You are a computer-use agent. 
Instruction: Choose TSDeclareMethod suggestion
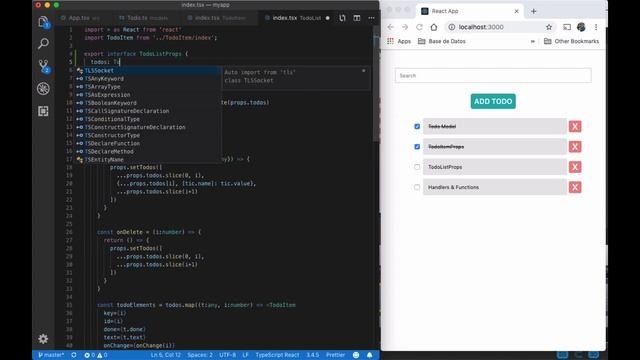click(x=148, y=151)
